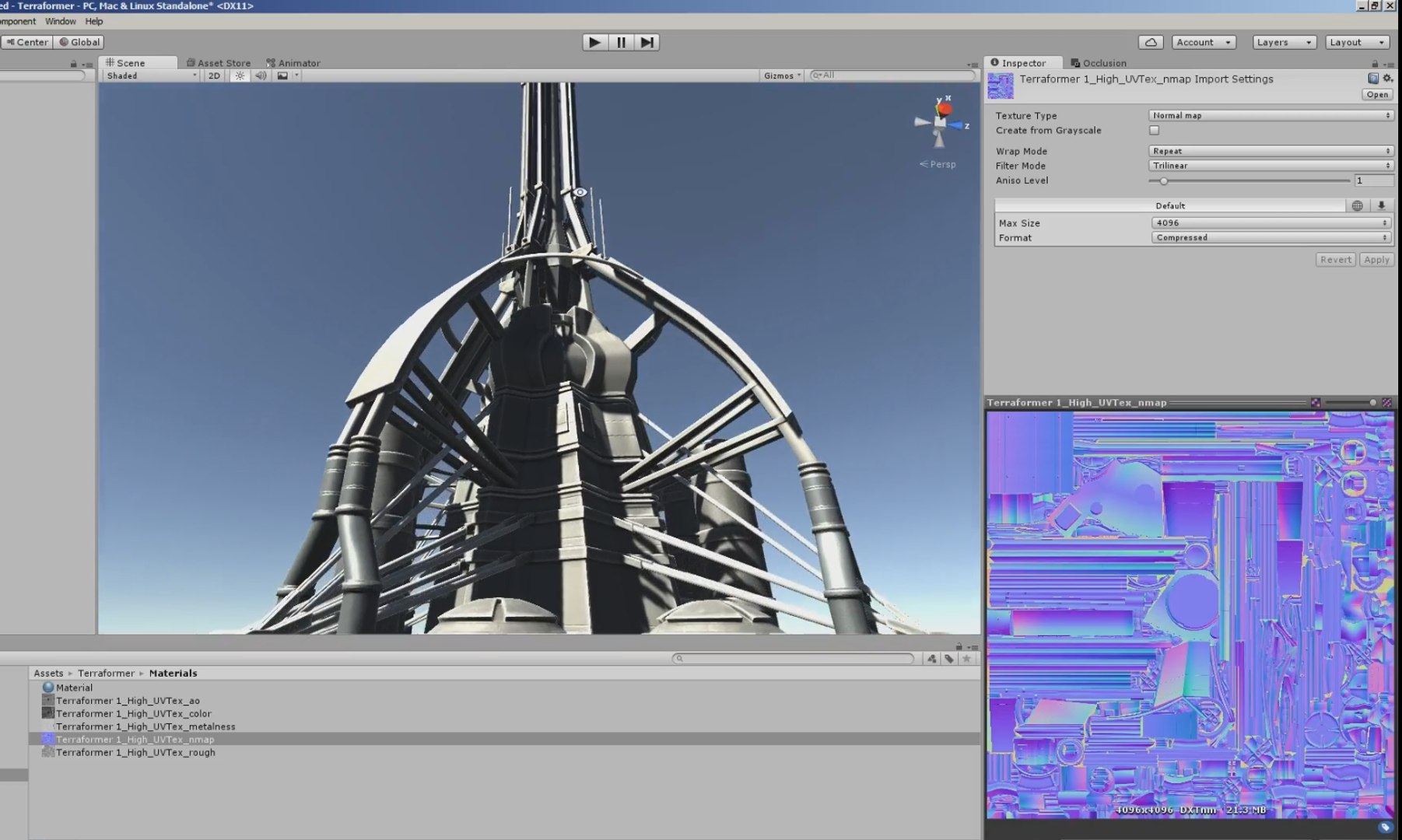Toggle scene audio speaker icon

(x=261, y=76)
